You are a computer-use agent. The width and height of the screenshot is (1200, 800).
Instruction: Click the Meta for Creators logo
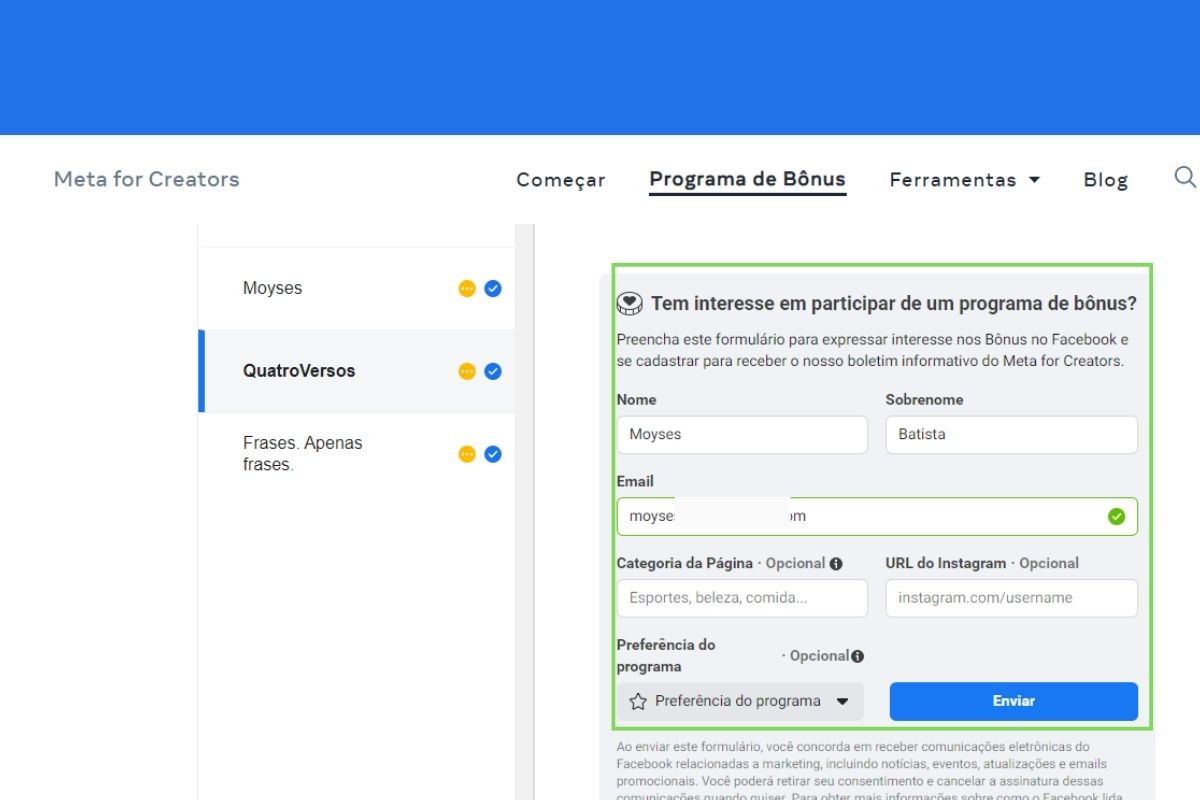tap(147, 179)
